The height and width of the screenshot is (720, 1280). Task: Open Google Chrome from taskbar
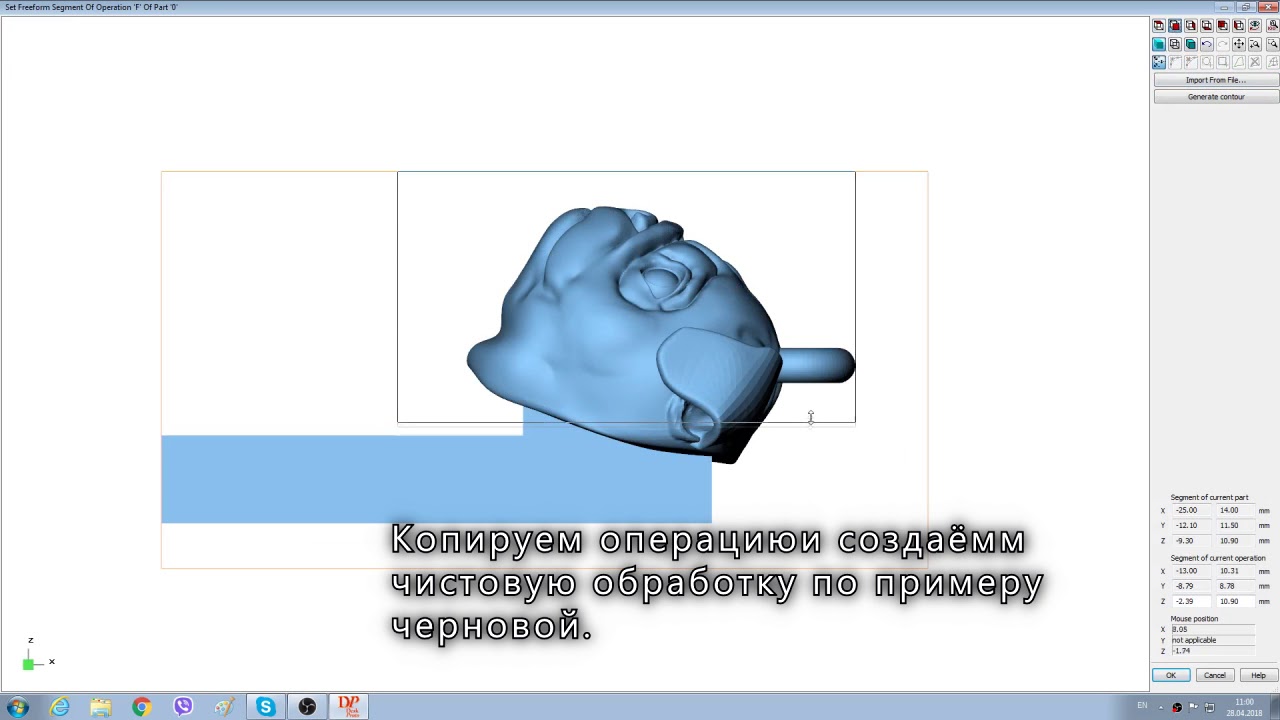tap(142, 707)
